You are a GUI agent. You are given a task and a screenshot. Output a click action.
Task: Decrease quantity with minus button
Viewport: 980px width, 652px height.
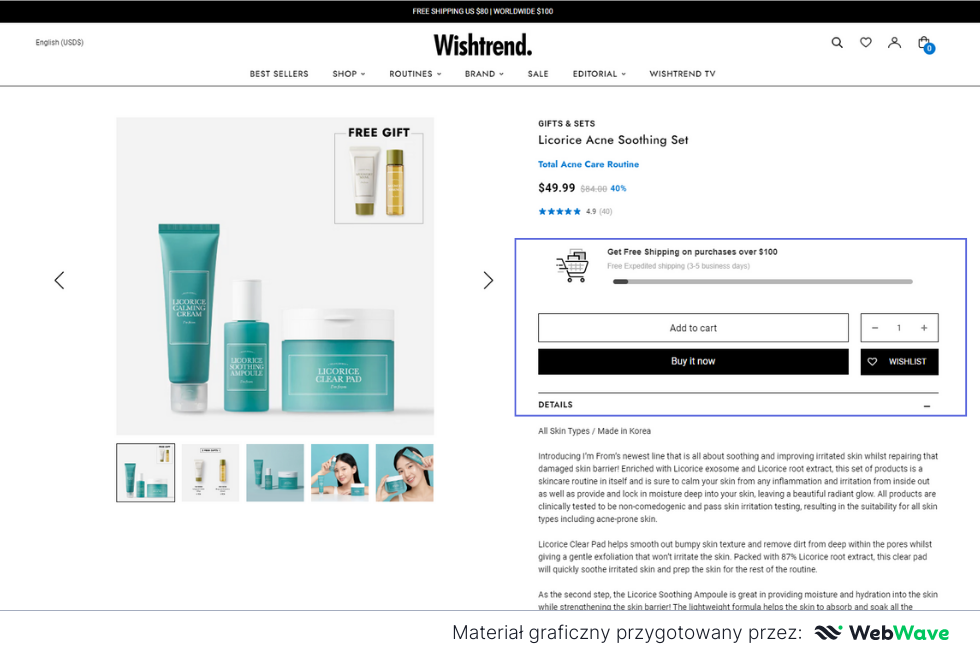pos(875,328)
